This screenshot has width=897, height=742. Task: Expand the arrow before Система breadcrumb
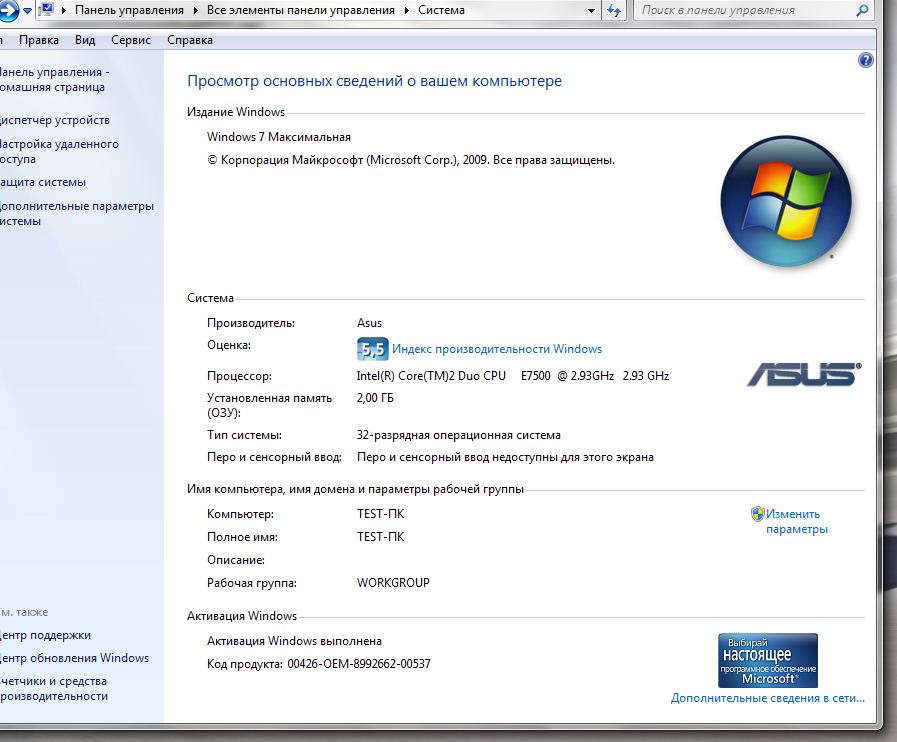click(407, 10)
